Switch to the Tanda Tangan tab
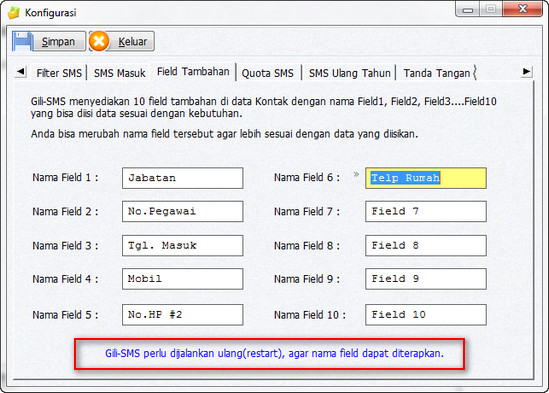This screenshot has height=393, width=549. pyautogui.click(x=437, y=73)
